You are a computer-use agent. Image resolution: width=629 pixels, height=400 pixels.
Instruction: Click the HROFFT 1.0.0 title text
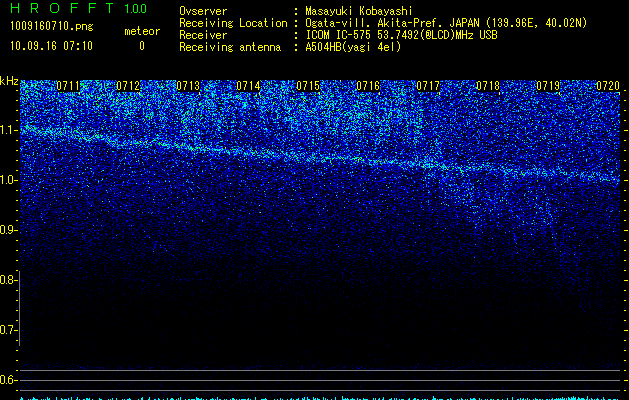[79, 8]
